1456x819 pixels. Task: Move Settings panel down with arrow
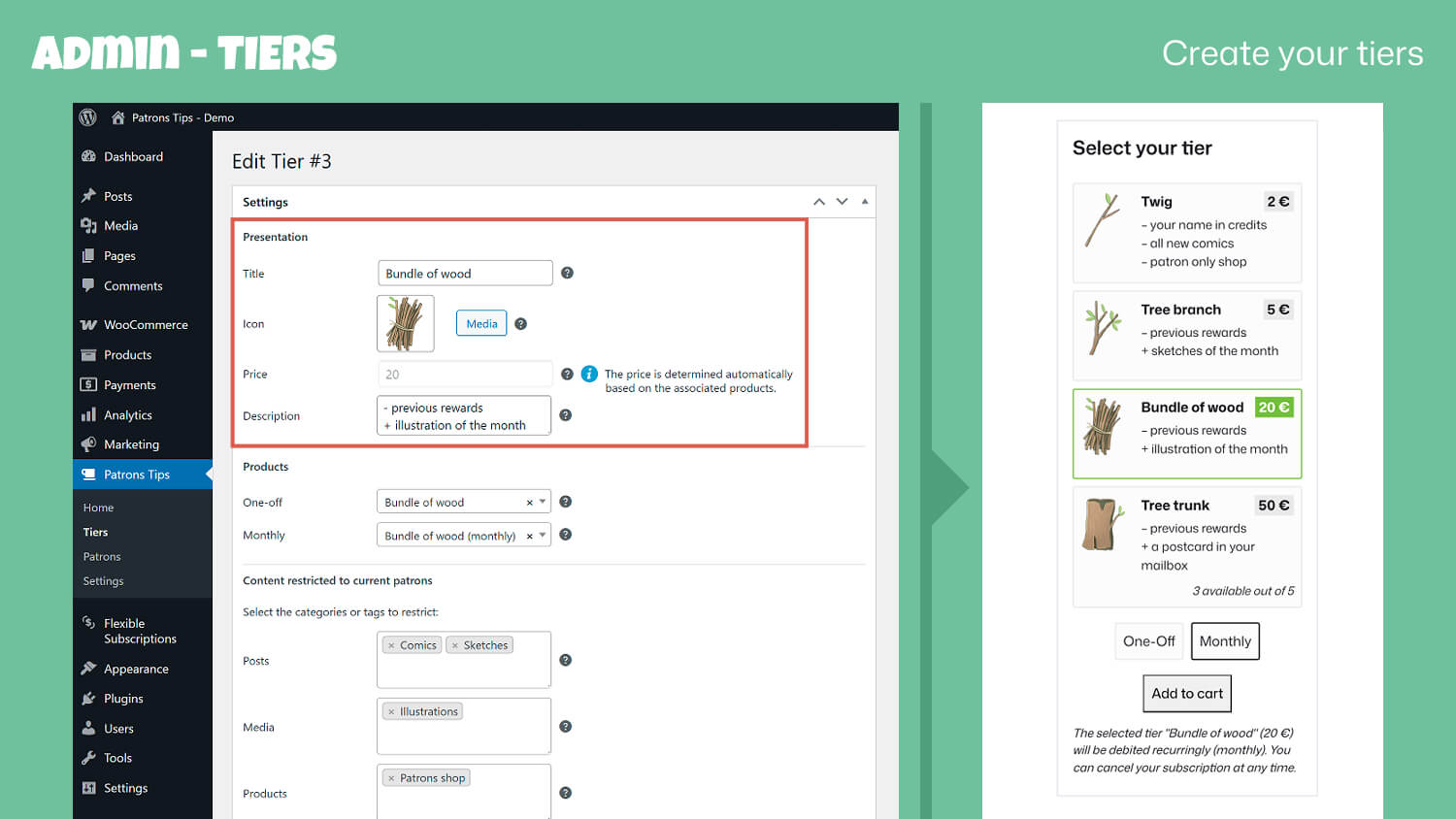point(842,202)
